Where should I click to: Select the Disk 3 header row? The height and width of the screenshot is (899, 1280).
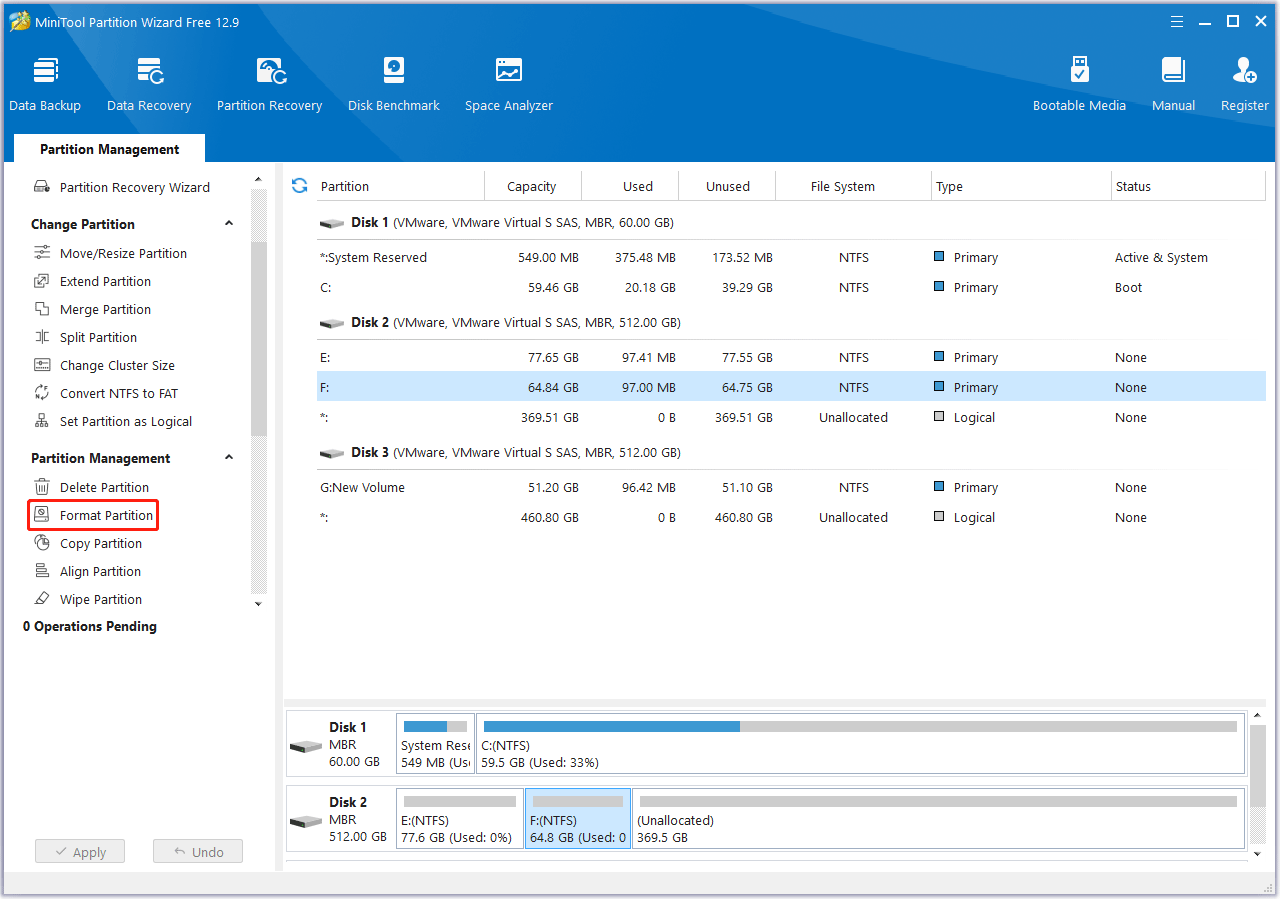click(791, 452)
